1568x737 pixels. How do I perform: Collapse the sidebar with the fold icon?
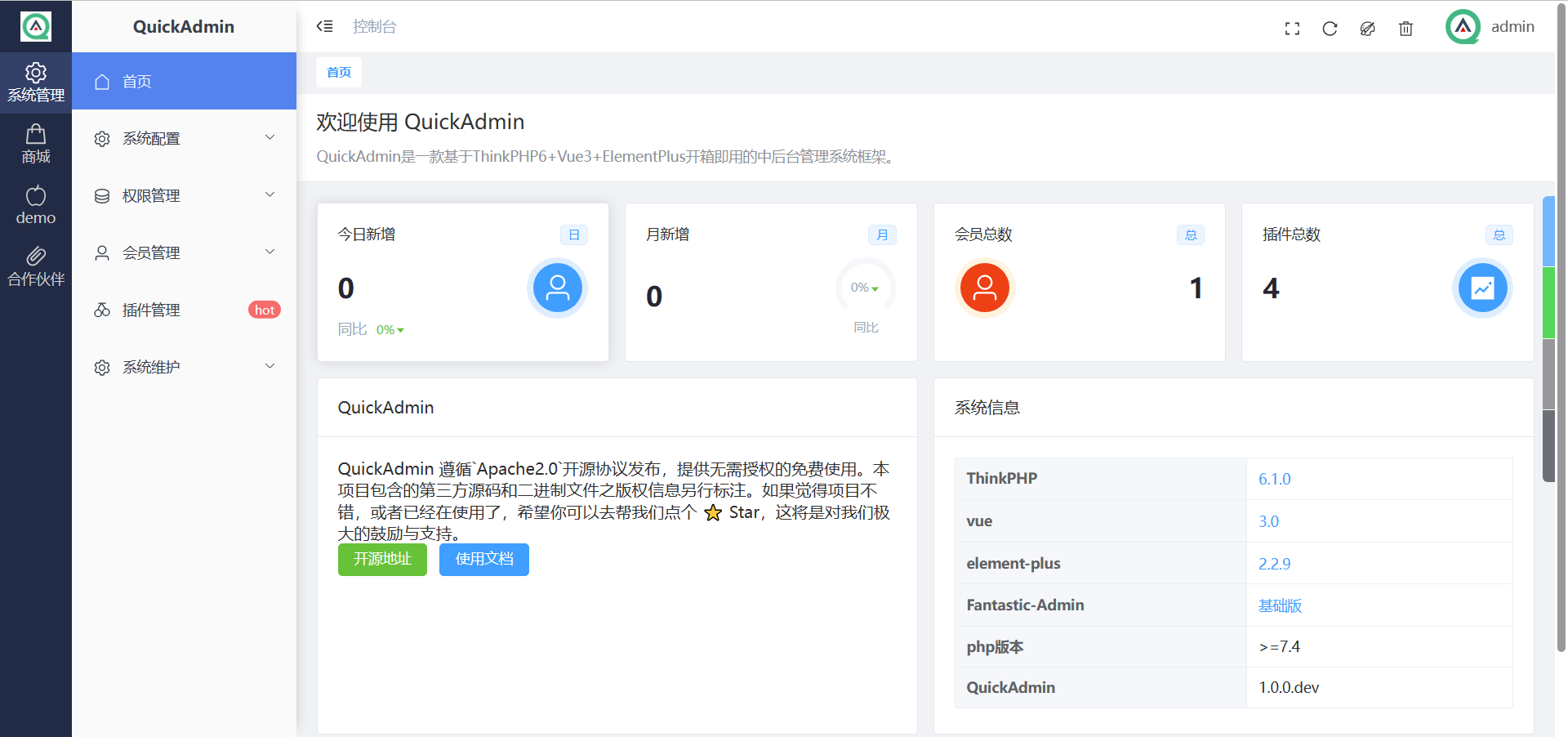[324, 26]
